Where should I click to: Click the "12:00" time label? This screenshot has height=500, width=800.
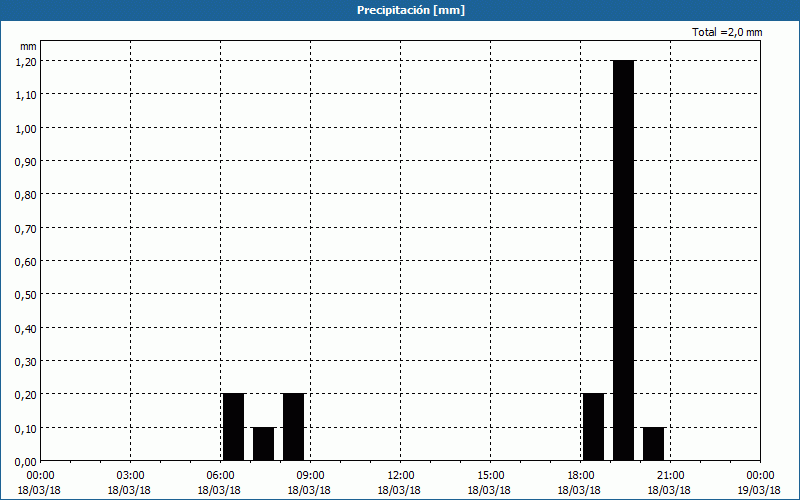tap(401, 476)
